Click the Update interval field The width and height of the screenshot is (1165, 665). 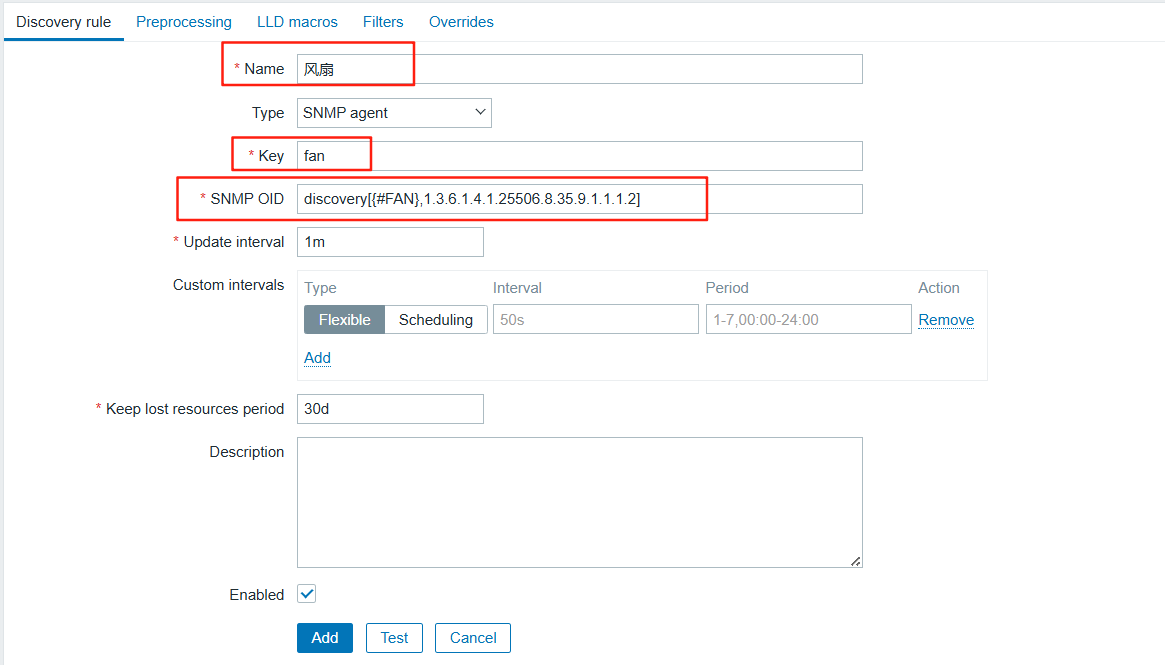pos(390,242)
